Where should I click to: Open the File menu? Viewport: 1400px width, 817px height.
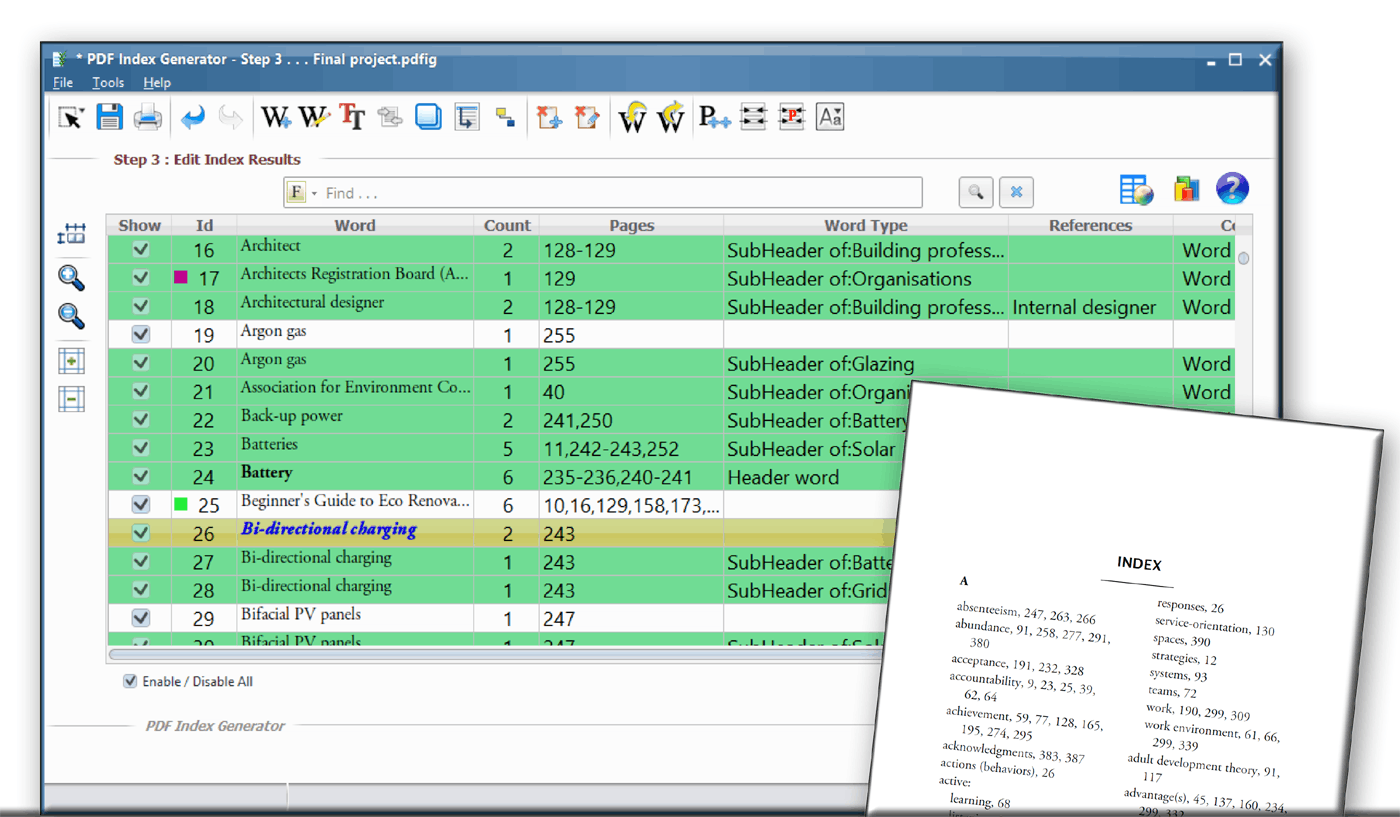click(63, 83)
